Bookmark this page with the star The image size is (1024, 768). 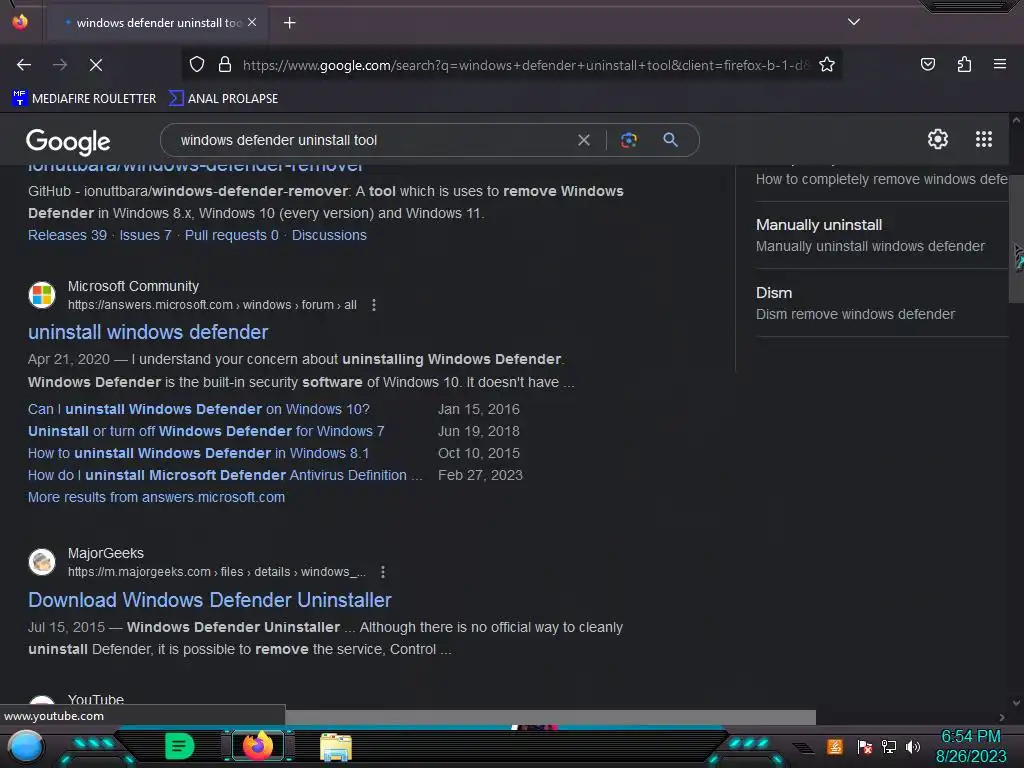pos(827,65)
